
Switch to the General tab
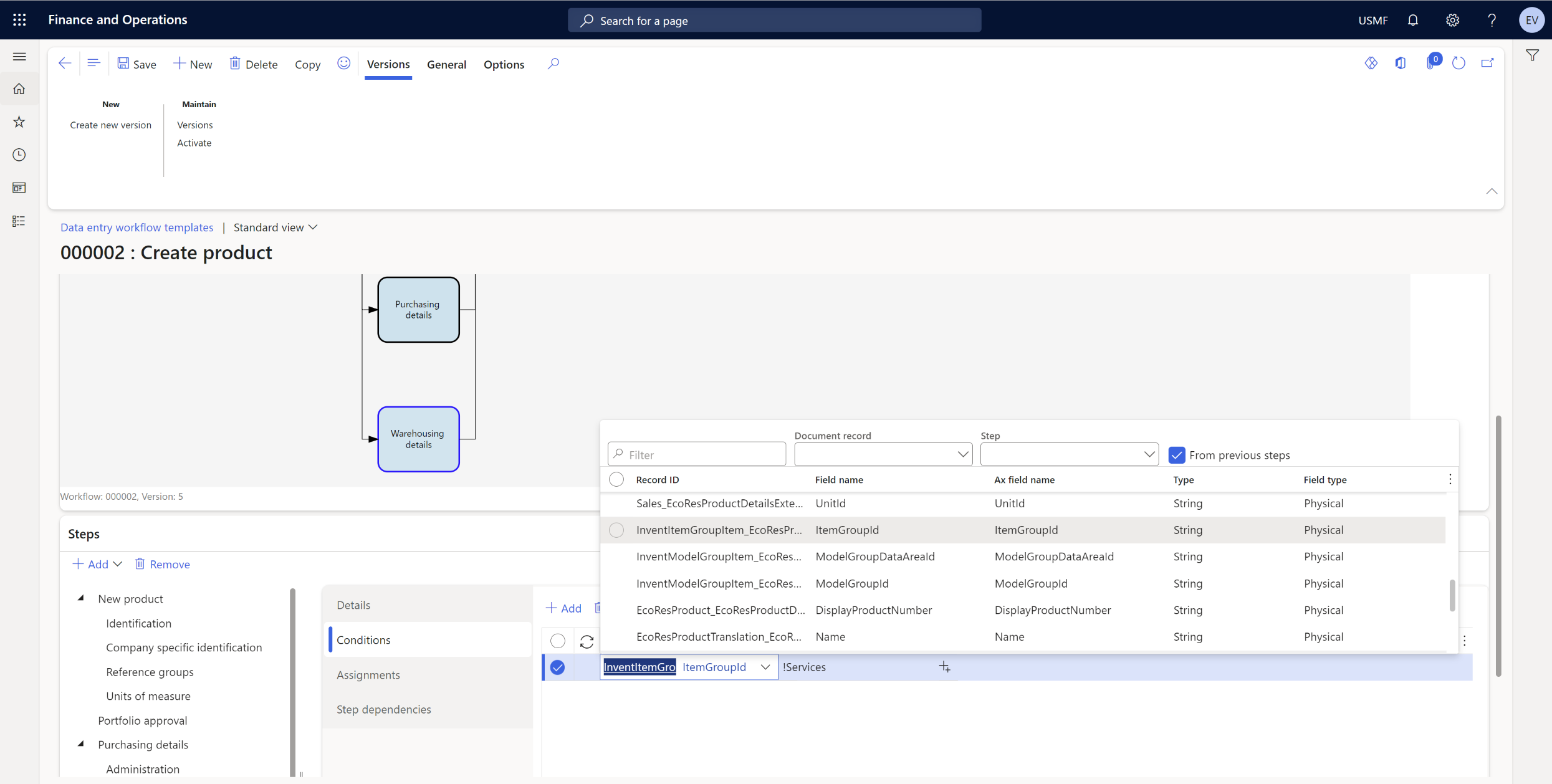(x=446, y=64)
